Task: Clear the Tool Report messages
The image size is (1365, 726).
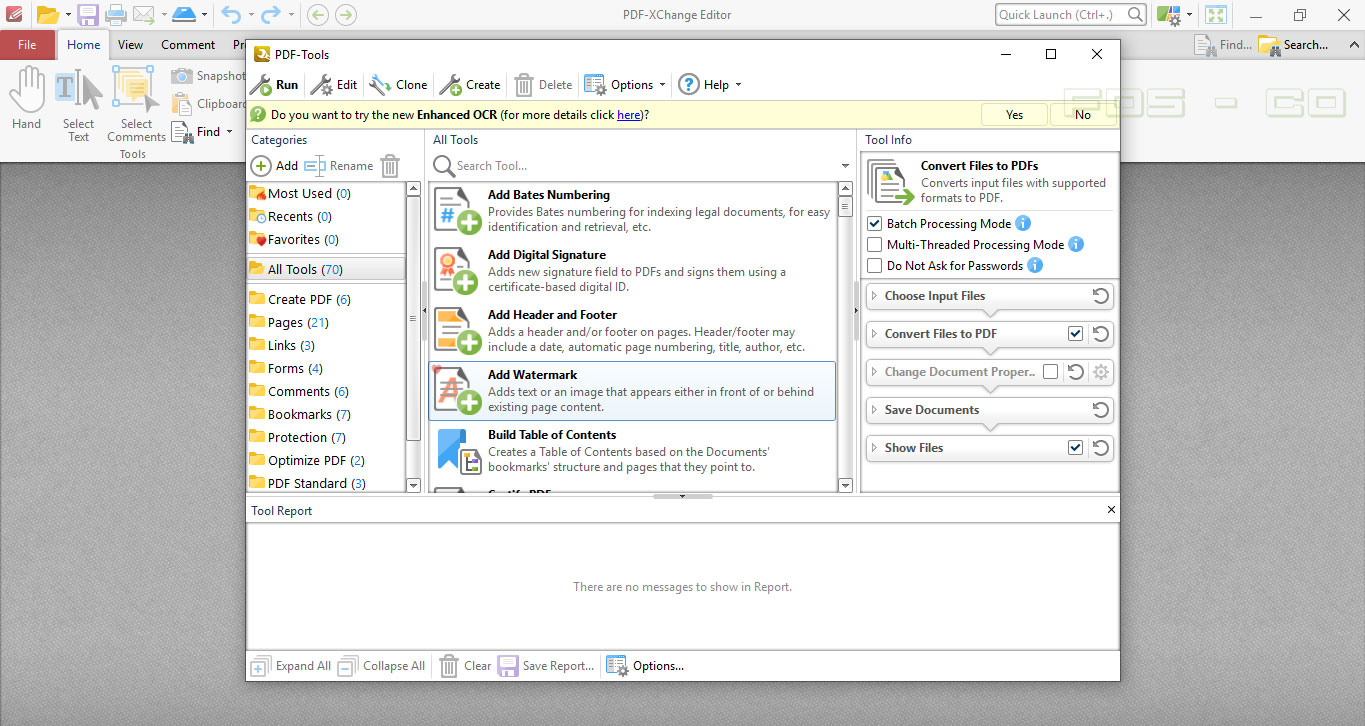Action: 466,666
